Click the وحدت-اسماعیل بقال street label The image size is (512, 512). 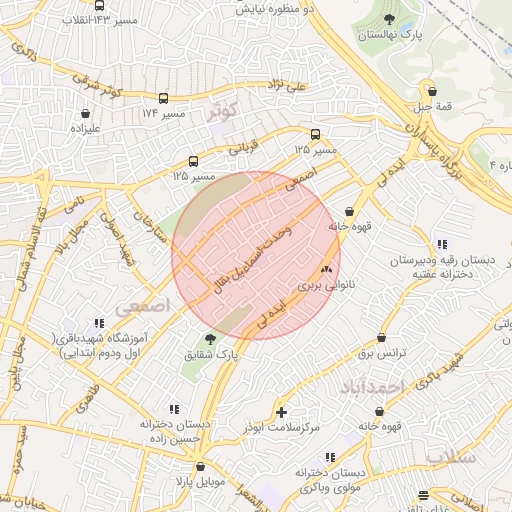coord(253,260)
